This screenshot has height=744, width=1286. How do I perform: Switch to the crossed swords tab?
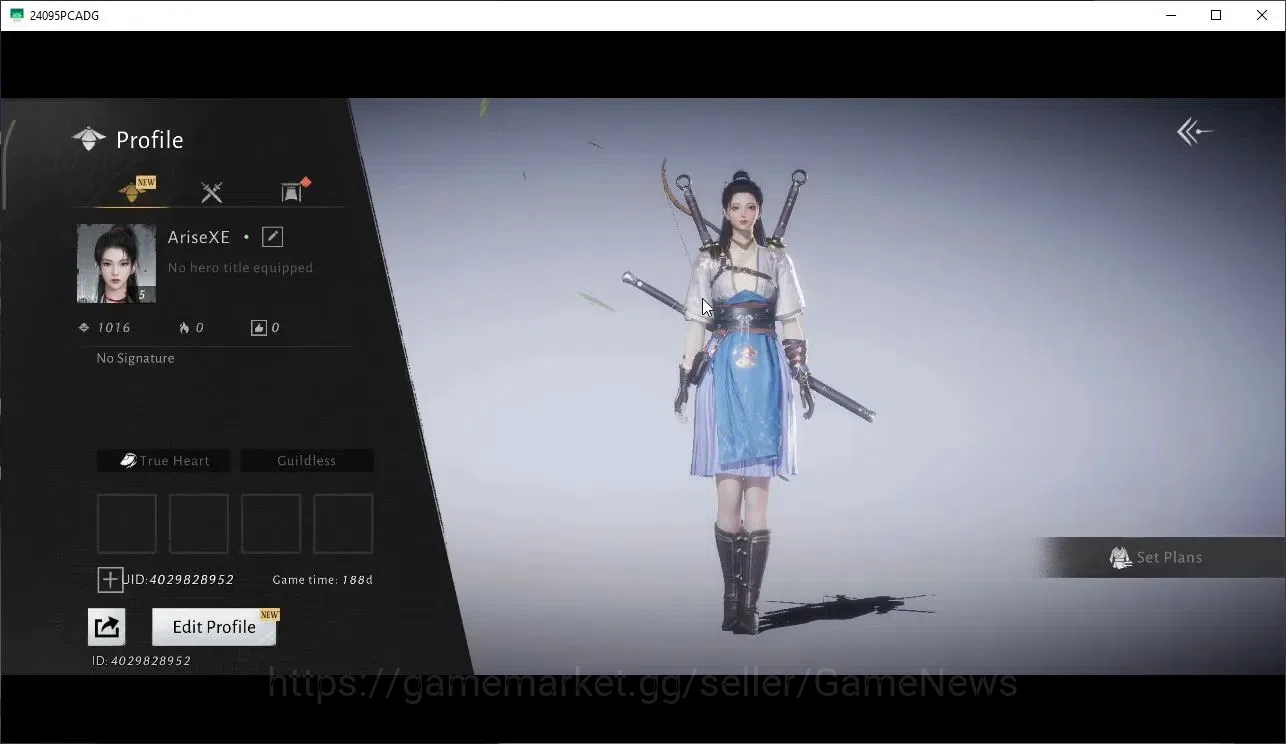point(211,192)
